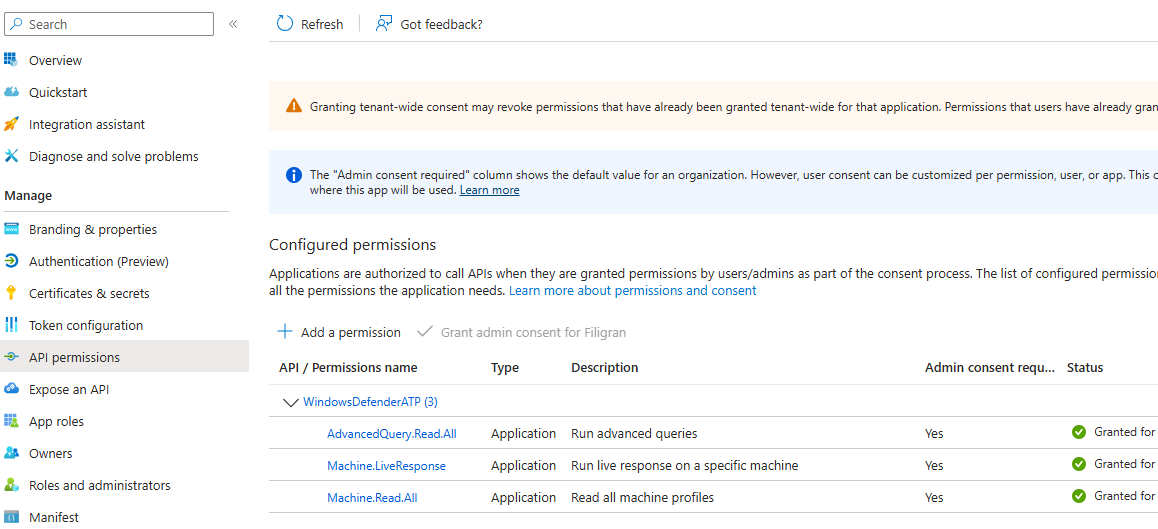Viewport: 1158px width, 529px height.
Task: Click 'Run advanced queries' description
Action: click(634, 434)
